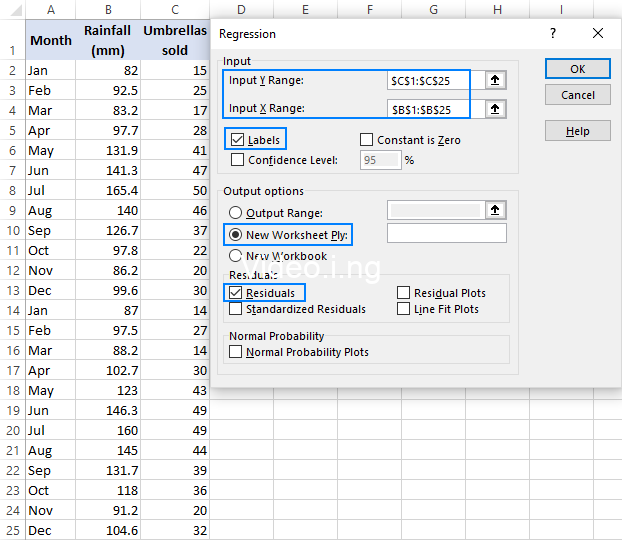Click the rainfall cell 91.2
622x540 pixels.
108,510
